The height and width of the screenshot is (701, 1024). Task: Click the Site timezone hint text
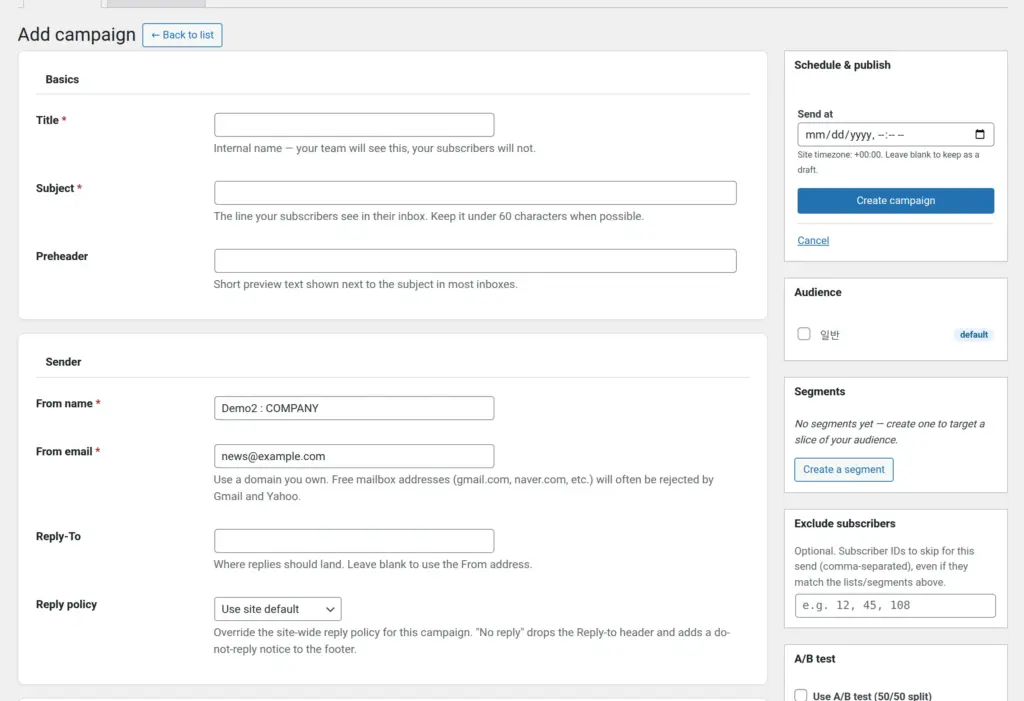(888, 162)
